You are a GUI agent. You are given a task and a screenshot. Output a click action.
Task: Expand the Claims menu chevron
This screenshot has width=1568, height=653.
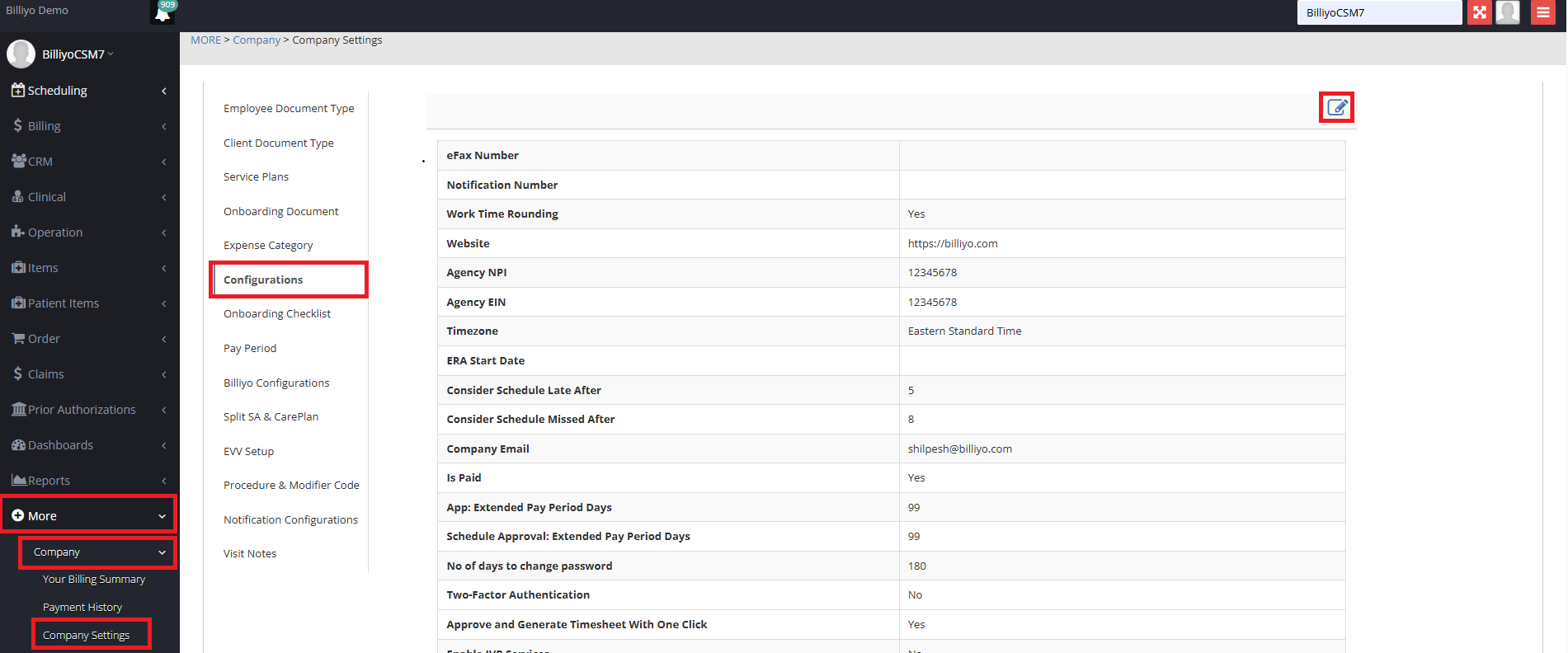point(164,374)
